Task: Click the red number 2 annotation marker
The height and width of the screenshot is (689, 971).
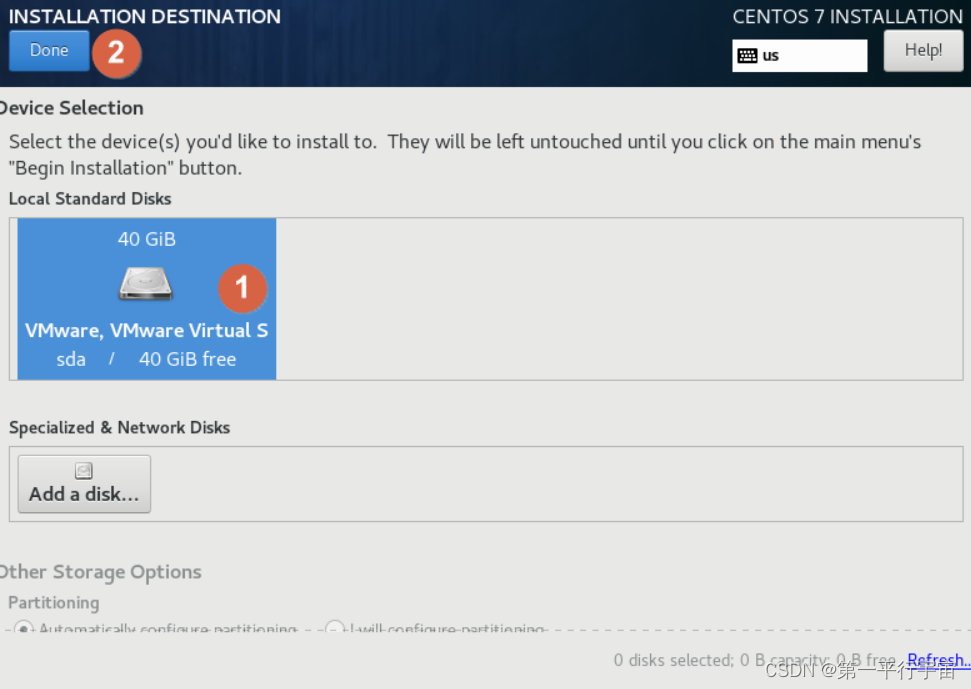Action: (x=116, y=53)
